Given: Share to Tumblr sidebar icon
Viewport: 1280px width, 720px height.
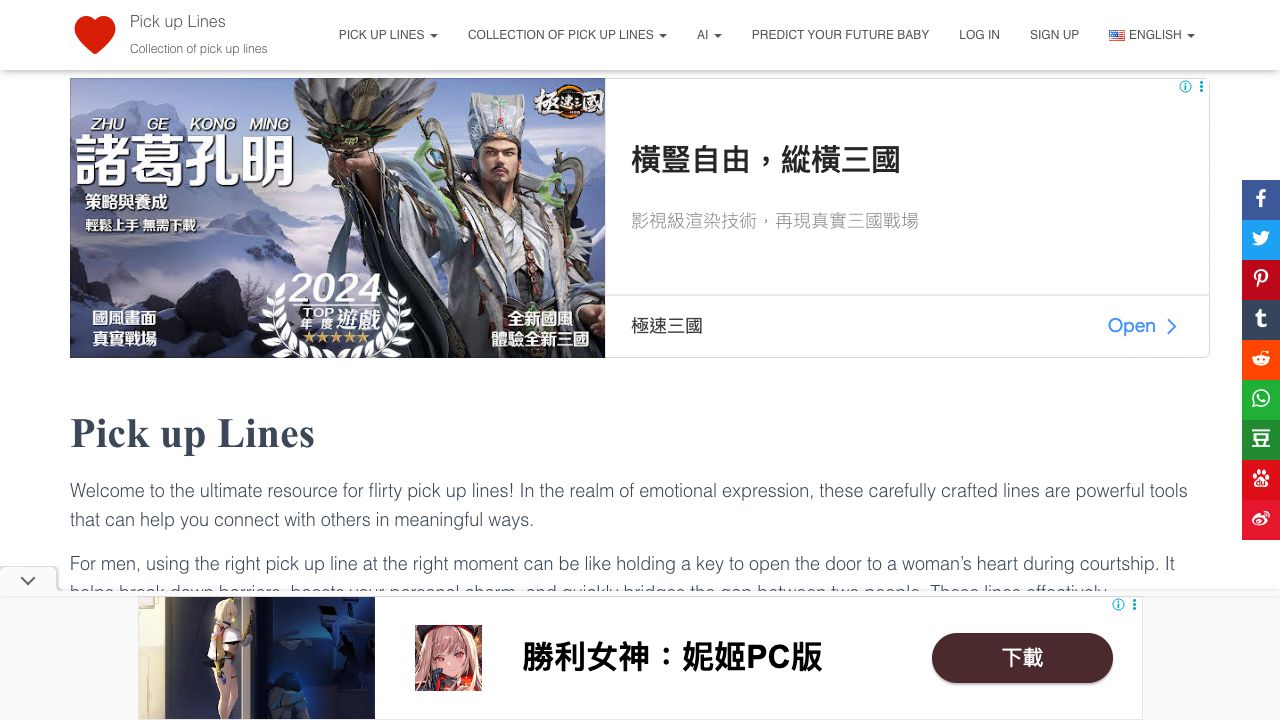Looking at the screenshot, I should pyautogui.click(x=1261, y=319).
